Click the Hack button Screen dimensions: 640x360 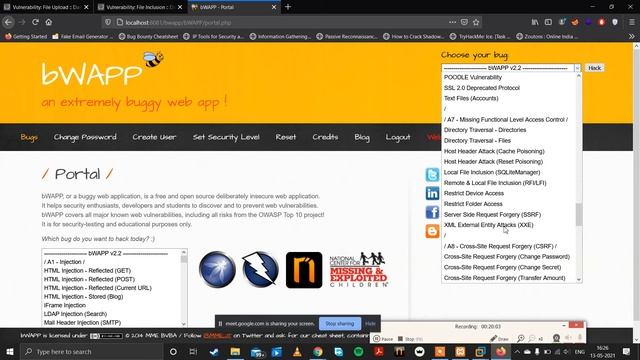(x=594, y=68)
